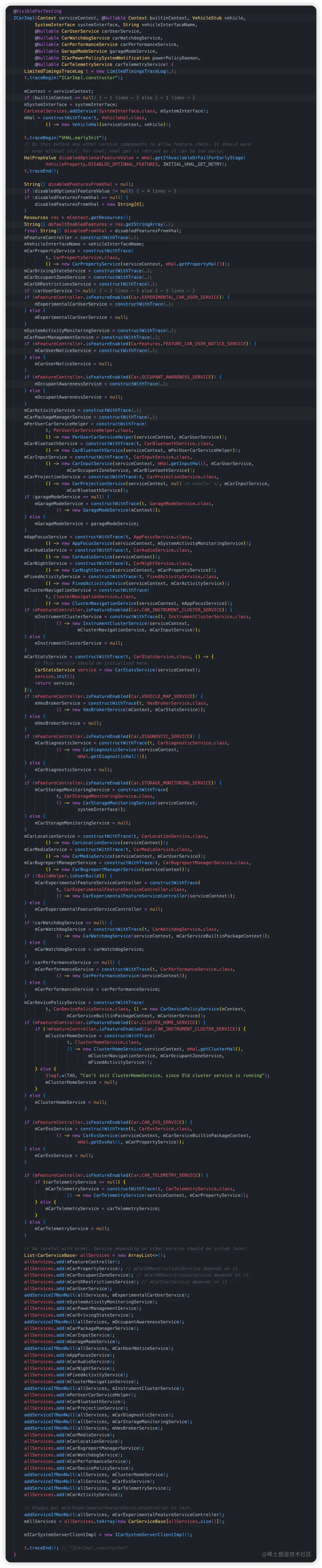Viewport: 322px width, 1568px height.
Task: Click the @VisibleForTesting annotation
Action: [x=38, y=11]
